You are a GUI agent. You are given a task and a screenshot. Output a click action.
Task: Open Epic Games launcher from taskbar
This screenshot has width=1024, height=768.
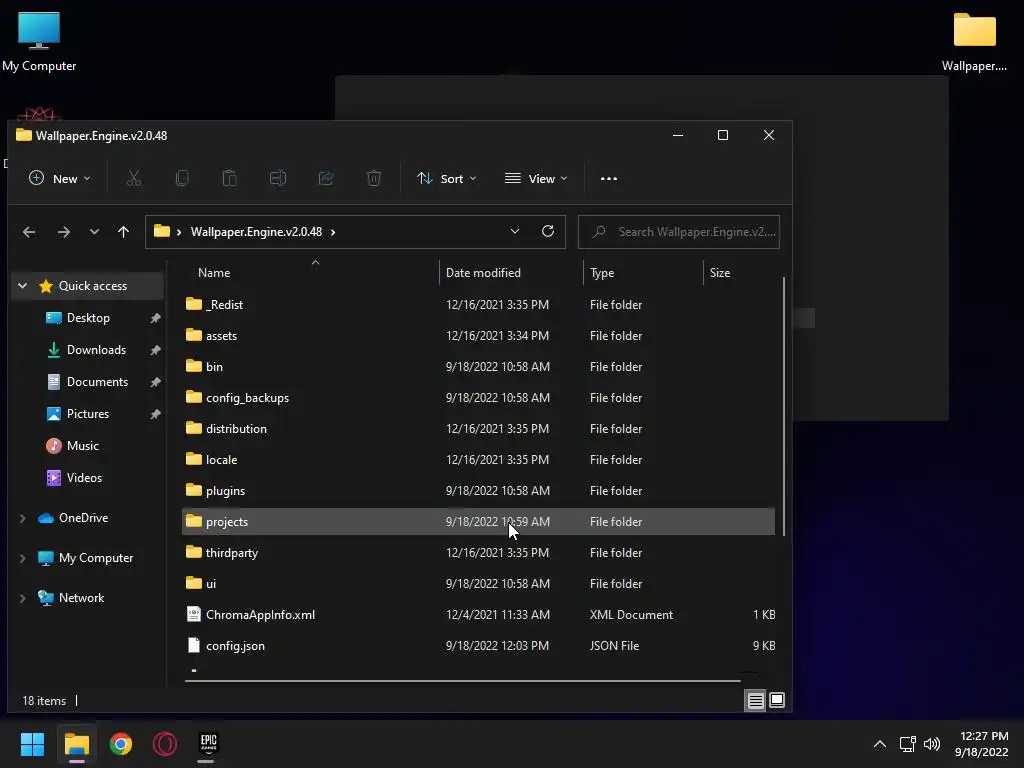tap(208, 744)
